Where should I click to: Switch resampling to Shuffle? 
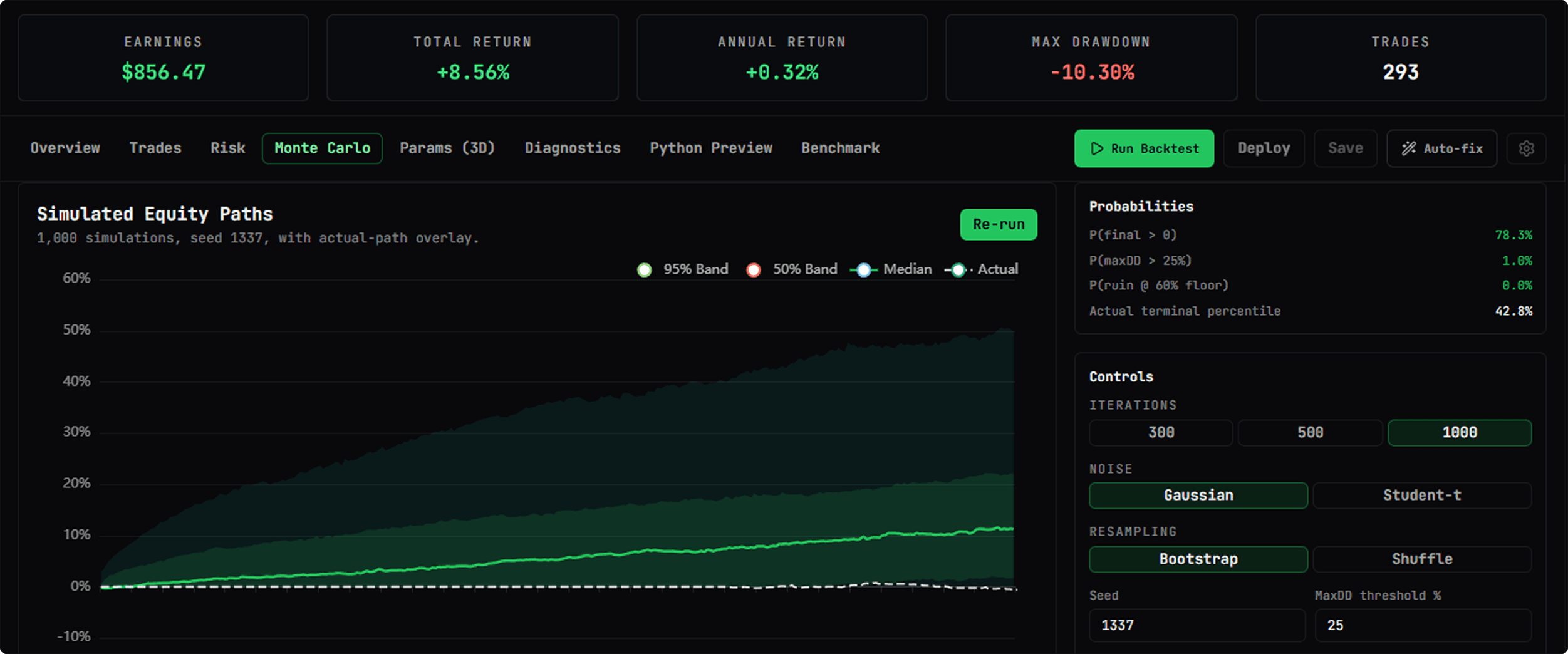click(x=1422, y=559)
